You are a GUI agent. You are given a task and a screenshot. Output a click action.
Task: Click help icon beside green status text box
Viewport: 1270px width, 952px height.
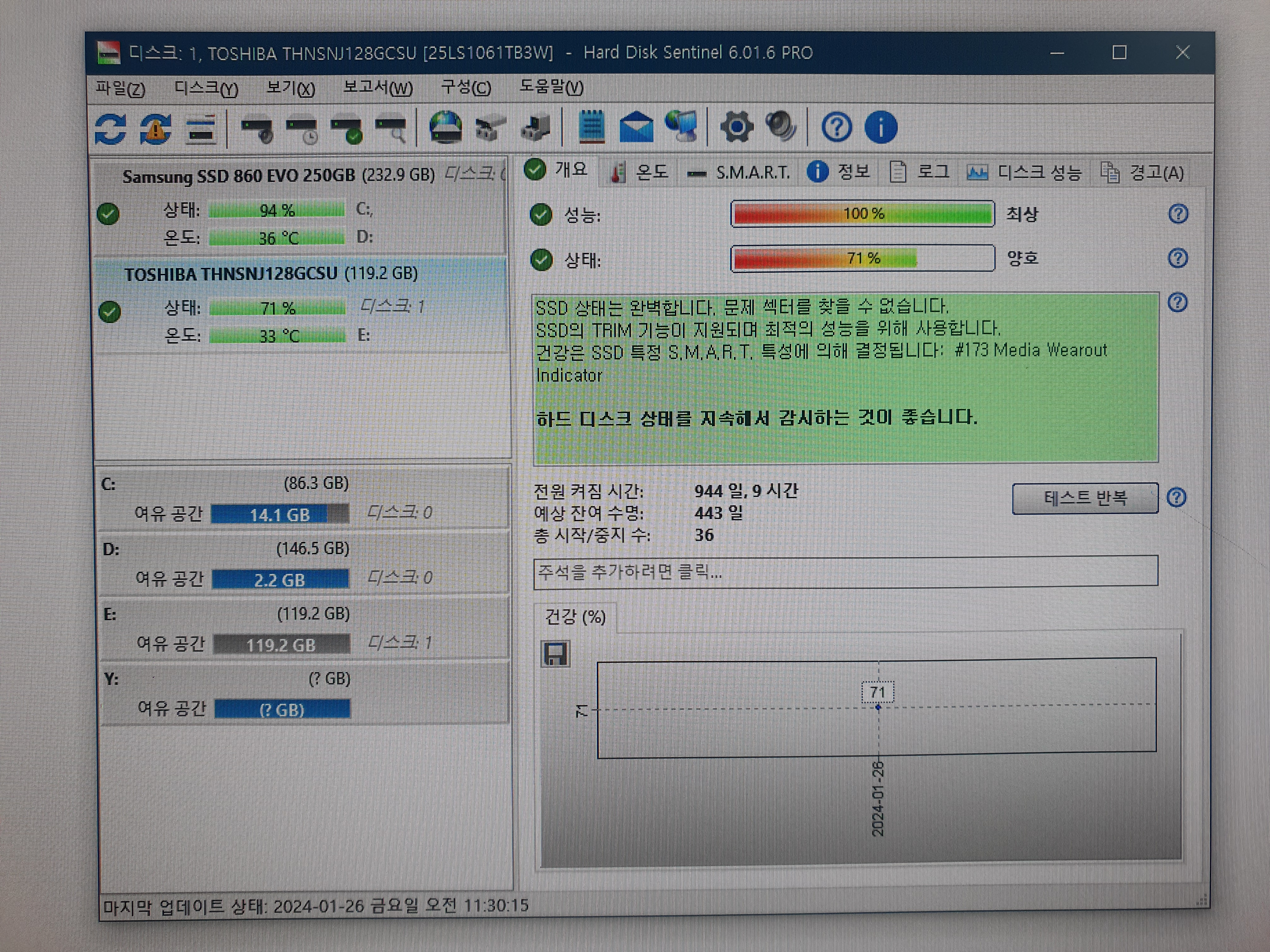(x=1178, y=303)
